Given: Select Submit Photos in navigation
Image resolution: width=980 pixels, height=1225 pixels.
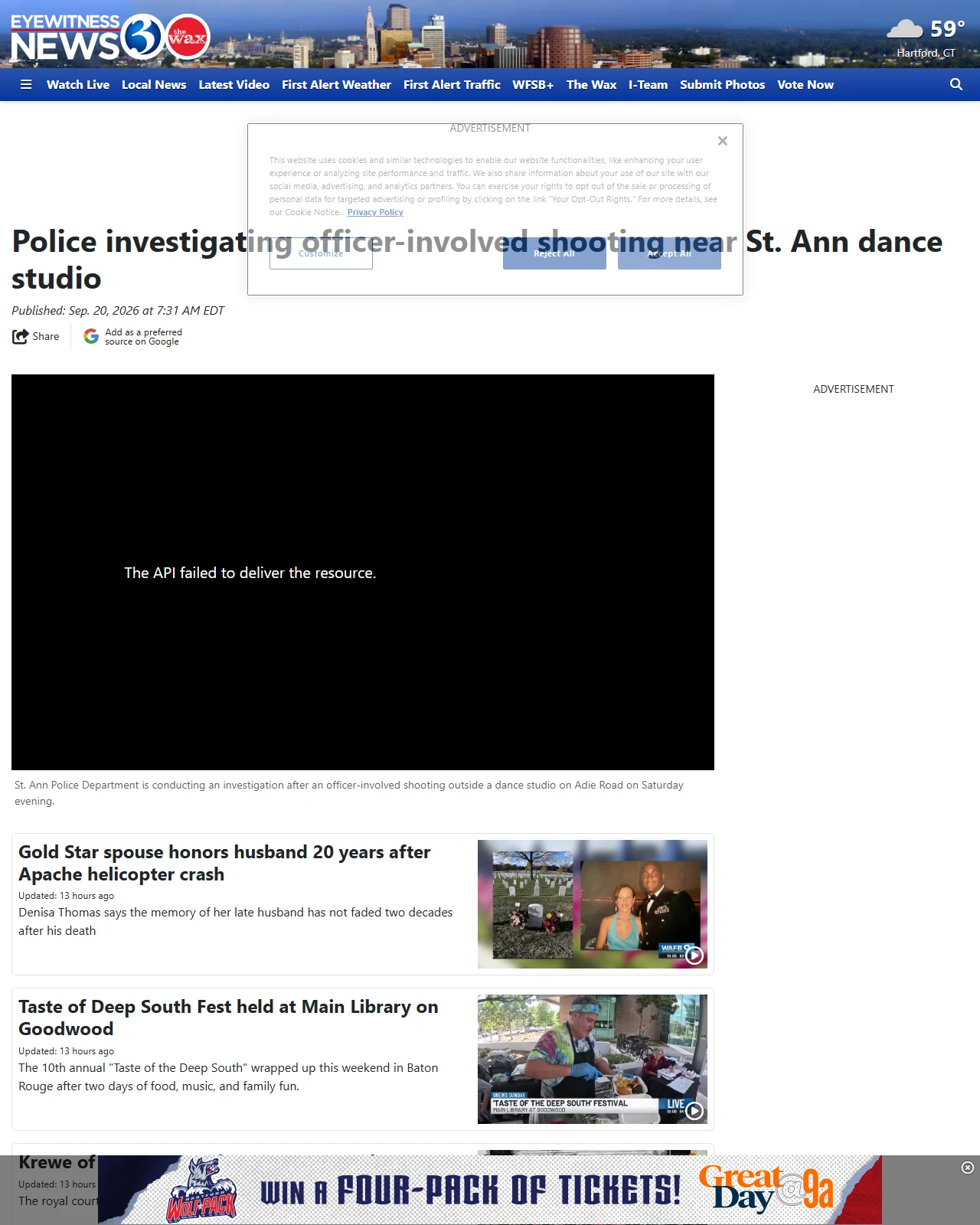Looking at the screenshot, I should coord(723,85).
